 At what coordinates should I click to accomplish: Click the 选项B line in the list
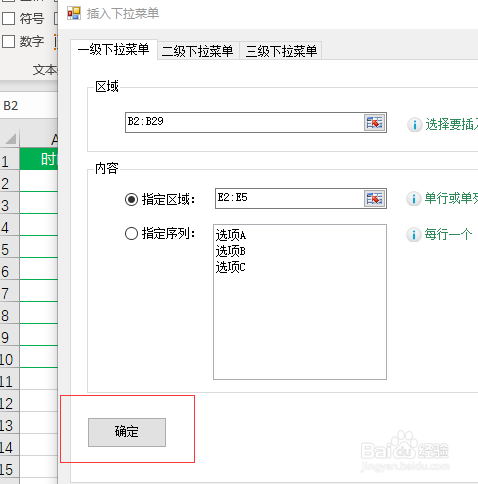click(231, 251)
